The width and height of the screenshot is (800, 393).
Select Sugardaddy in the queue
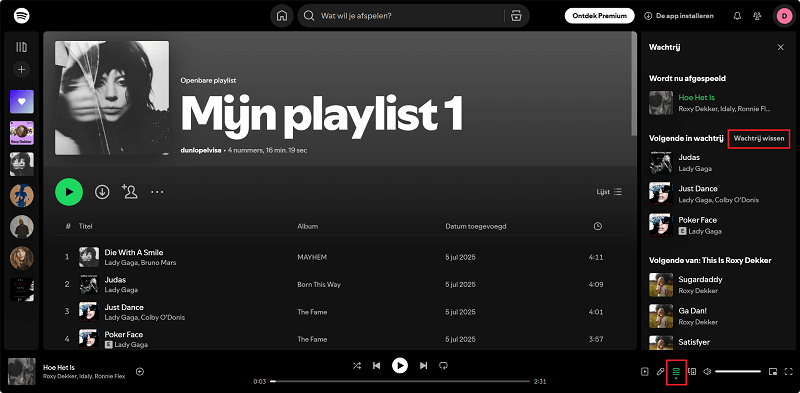[x=717, y=285]
